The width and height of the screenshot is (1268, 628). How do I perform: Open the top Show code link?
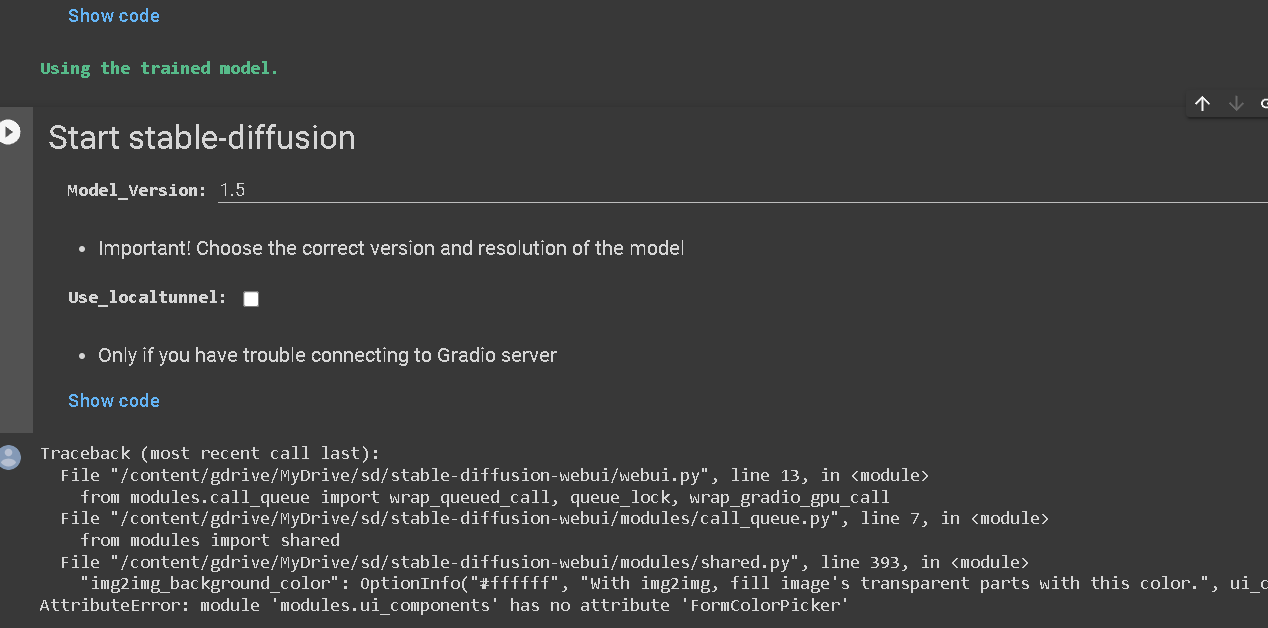(113, 15)
